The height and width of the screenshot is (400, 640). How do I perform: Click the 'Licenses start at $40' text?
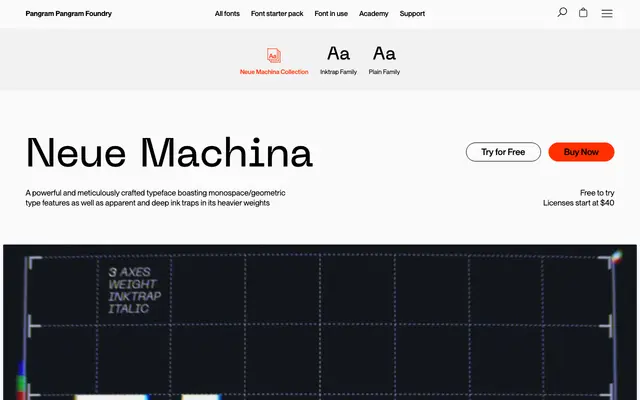578,203
